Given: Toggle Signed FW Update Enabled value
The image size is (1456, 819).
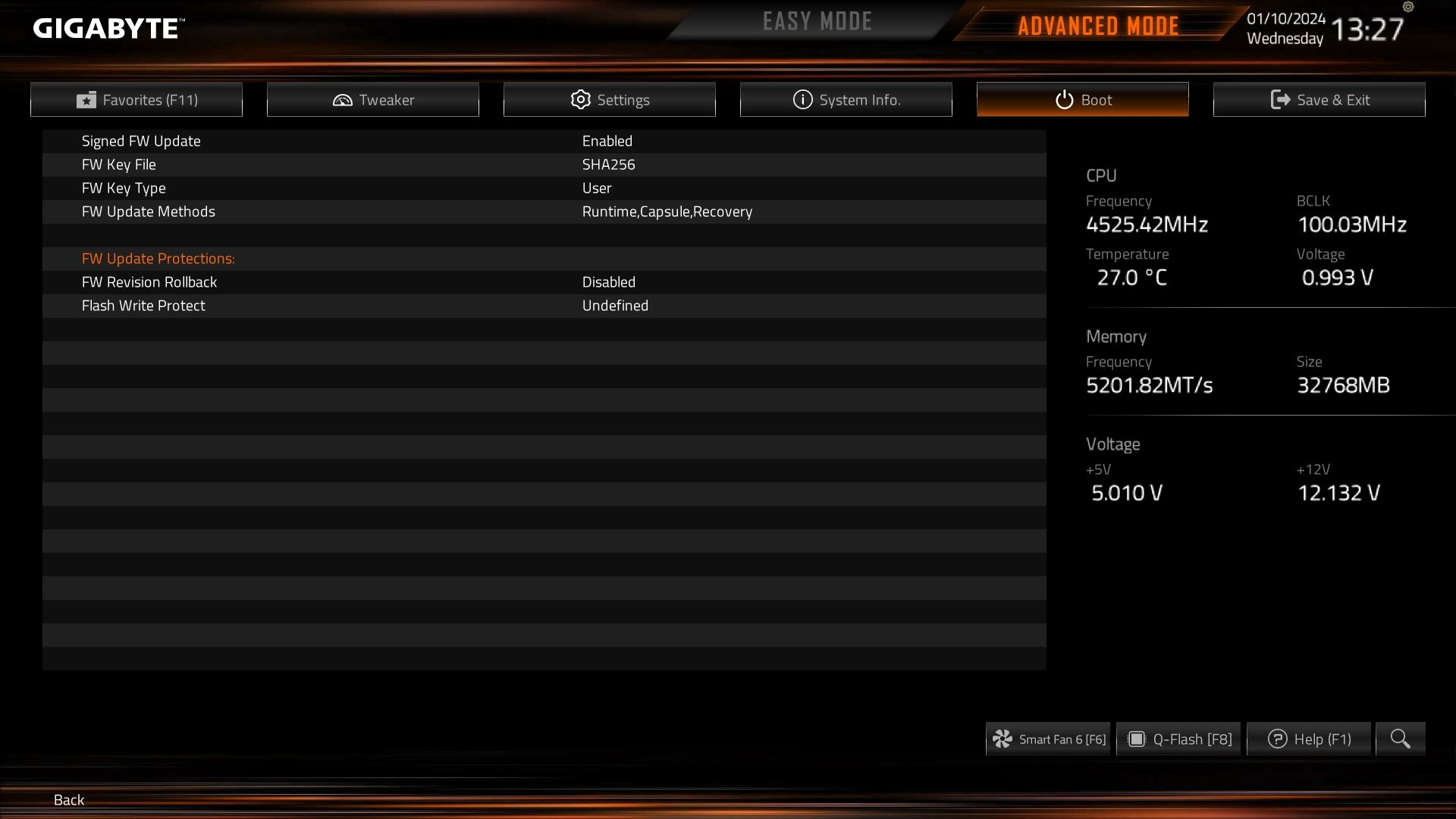Looking at the screenshot, I should (607, 141).
